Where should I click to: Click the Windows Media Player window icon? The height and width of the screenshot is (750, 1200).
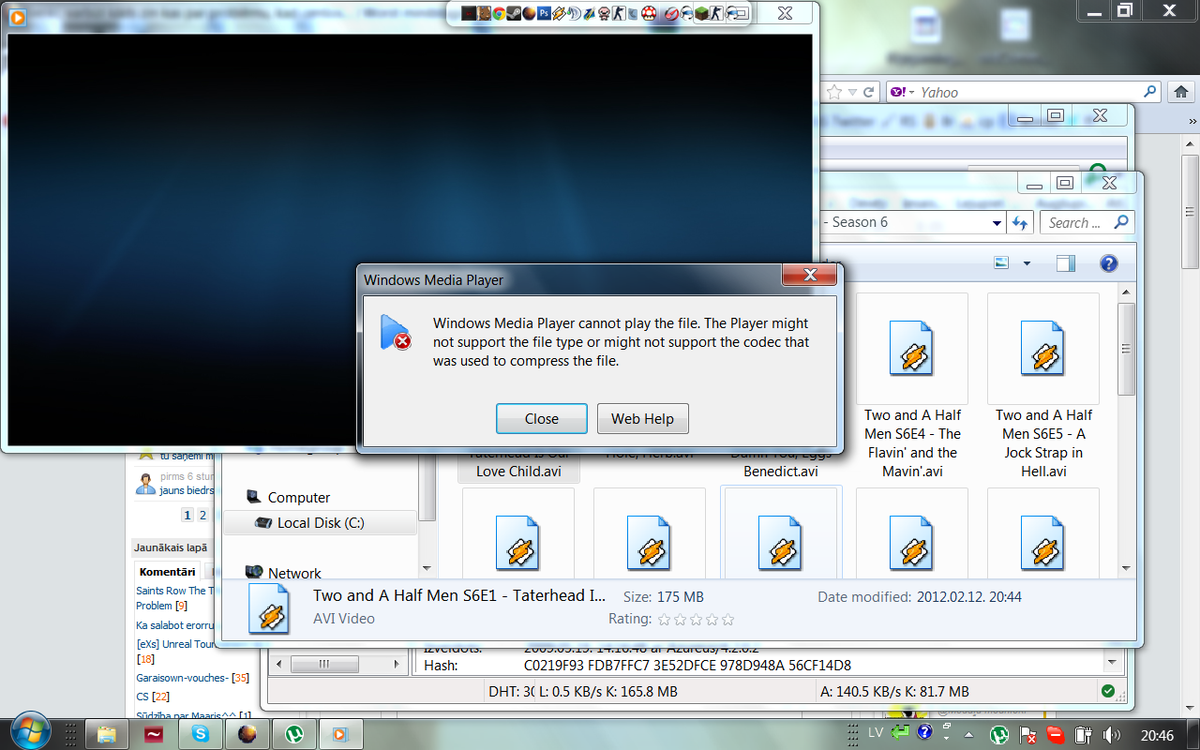(17, 15)
